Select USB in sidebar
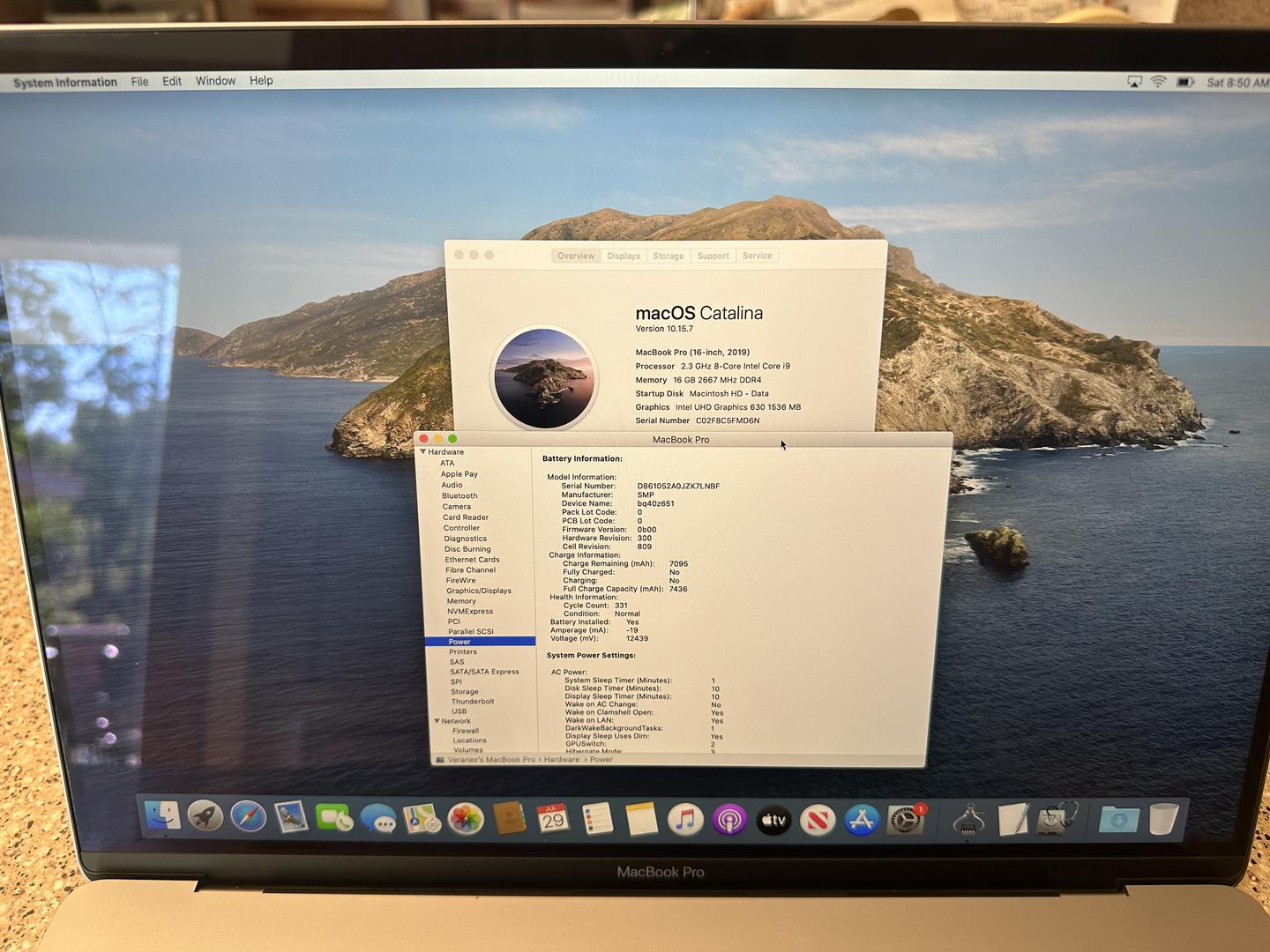This screenshot has width=1270, height=952. [x=459, y=711]
